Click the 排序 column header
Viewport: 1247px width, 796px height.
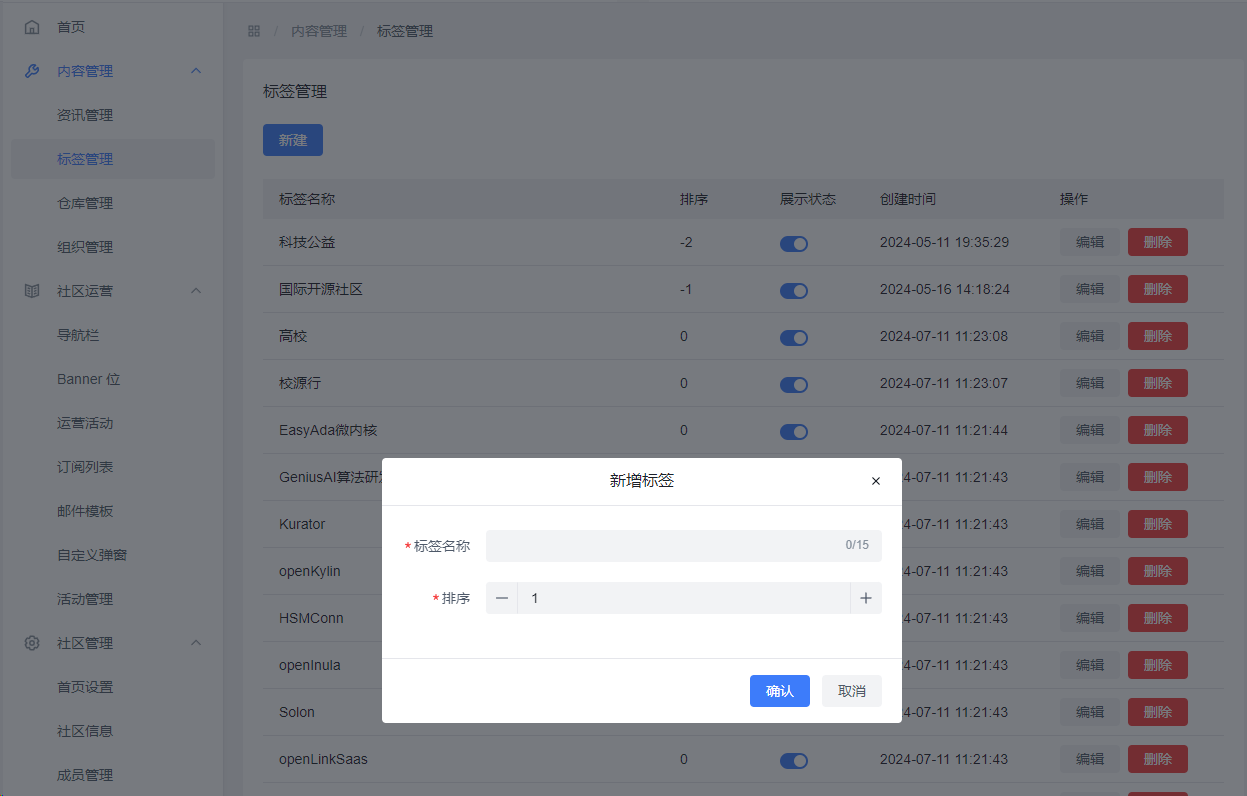tap(694, 199)
